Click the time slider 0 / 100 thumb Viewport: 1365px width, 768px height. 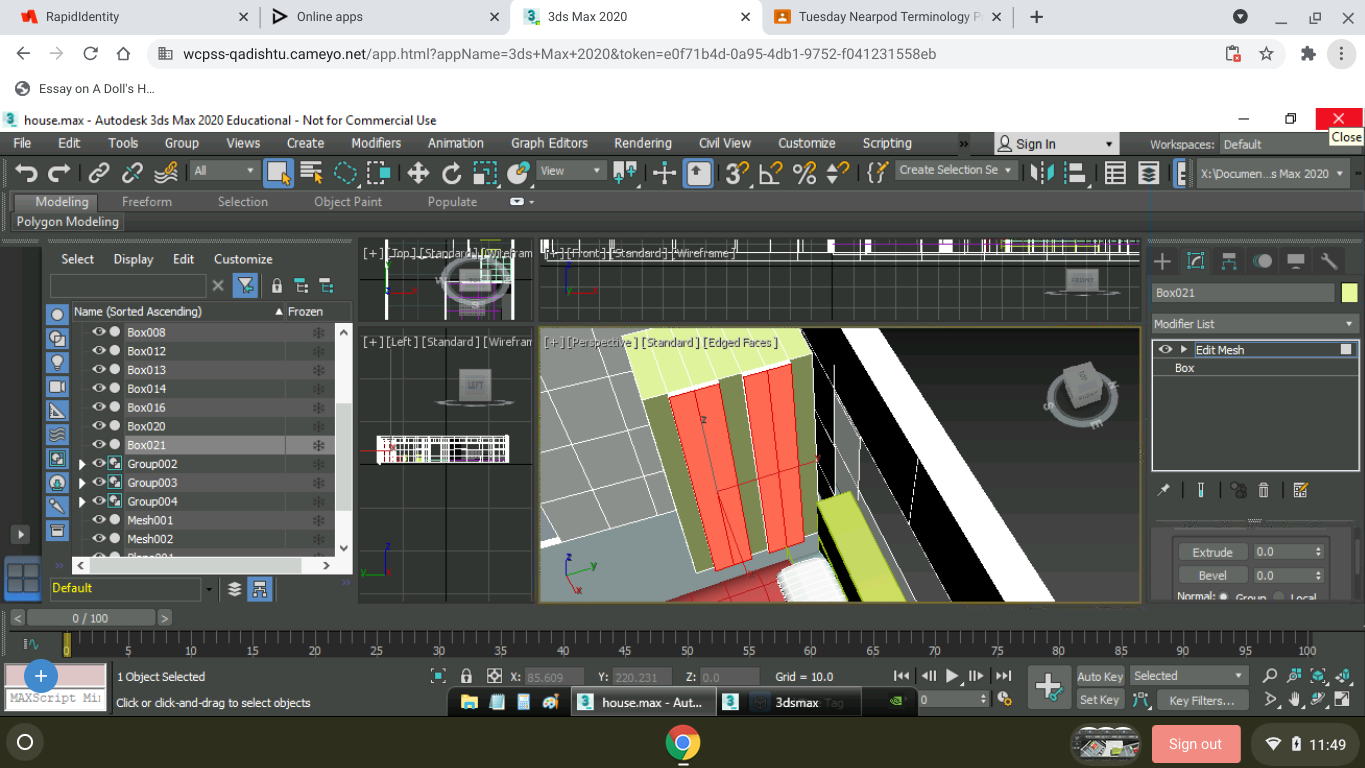pos(90,618)
